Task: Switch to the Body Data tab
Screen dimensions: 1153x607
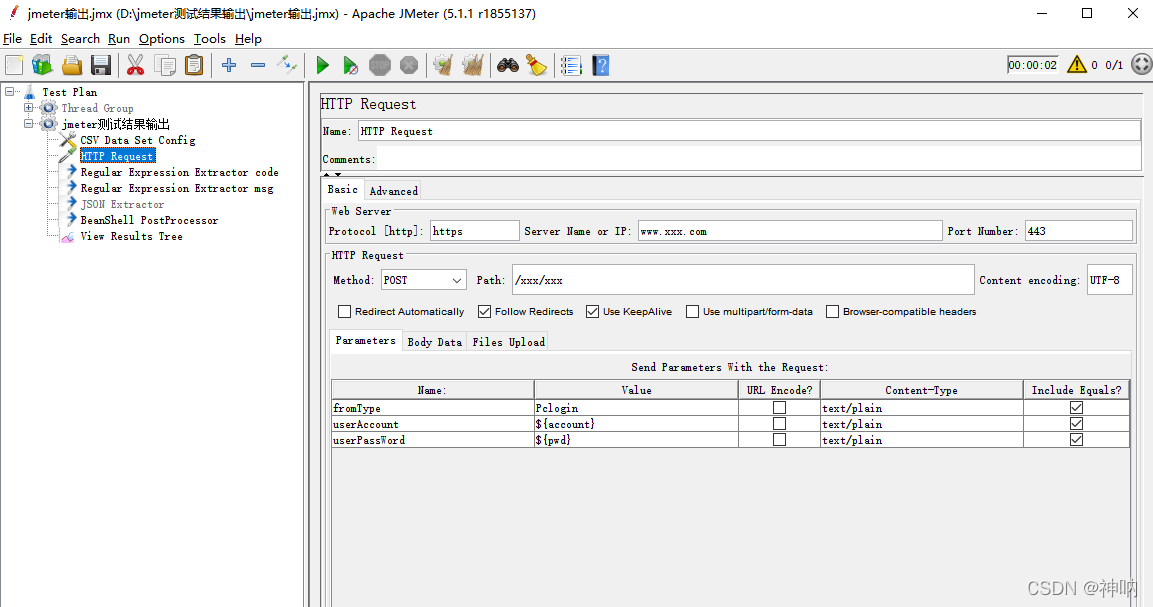Action: 435,342
